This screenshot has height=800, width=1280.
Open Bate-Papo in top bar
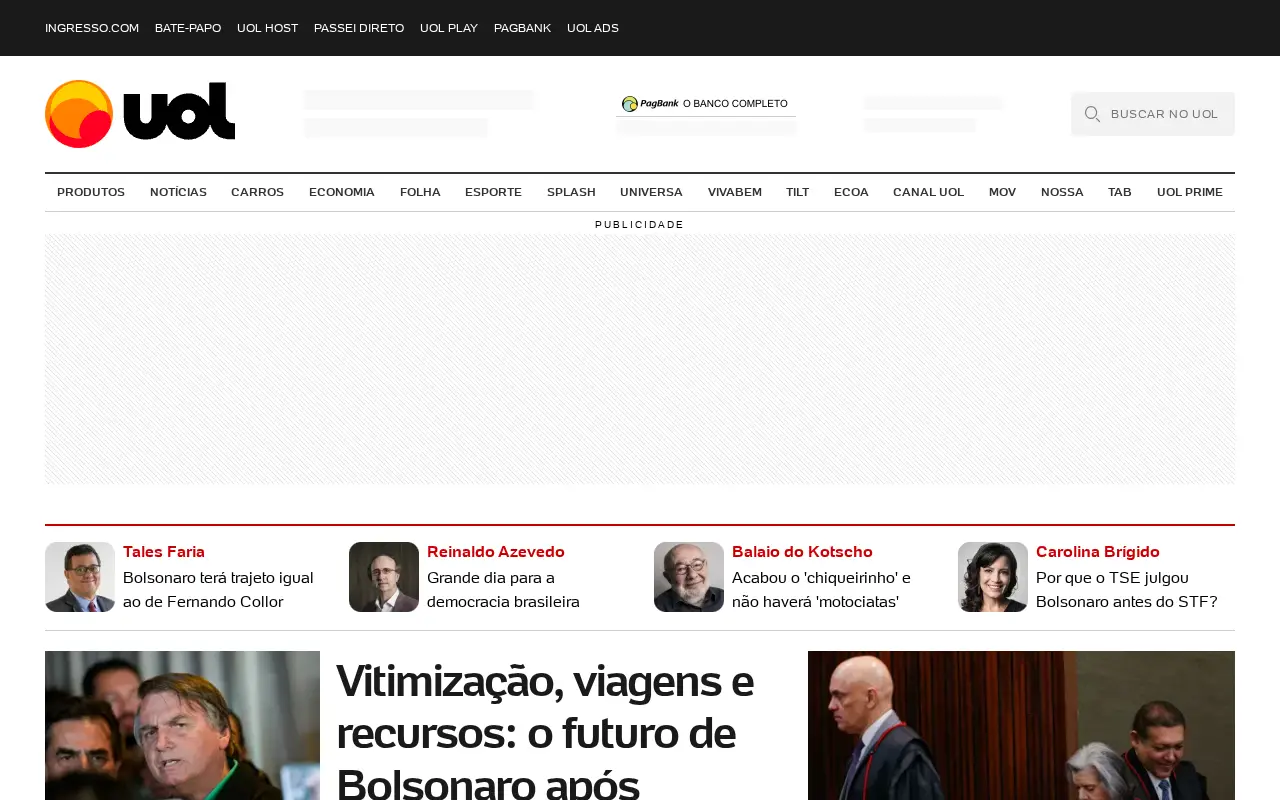[188, 28]
